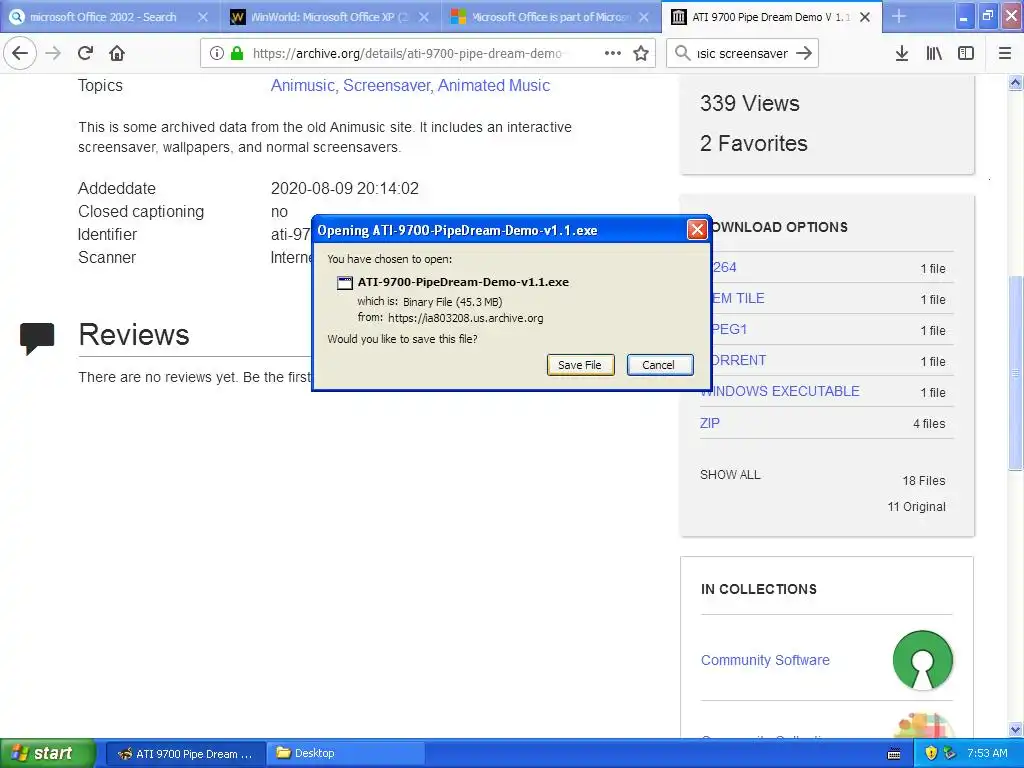Click Save File in the dialog
The width and height of the screenshot is (1024, 768).
[580, 365]
